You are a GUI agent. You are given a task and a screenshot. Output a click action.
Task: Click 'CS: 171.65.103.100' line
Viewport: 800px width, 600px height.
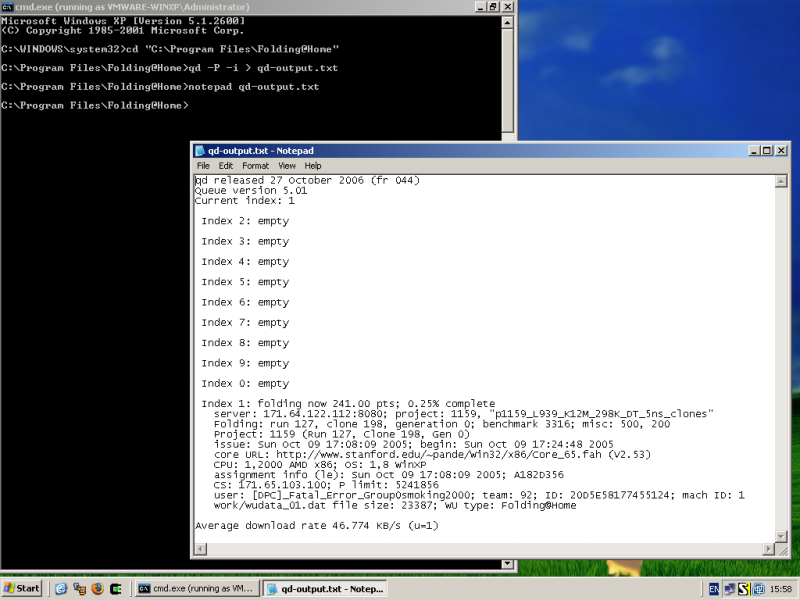326,485
